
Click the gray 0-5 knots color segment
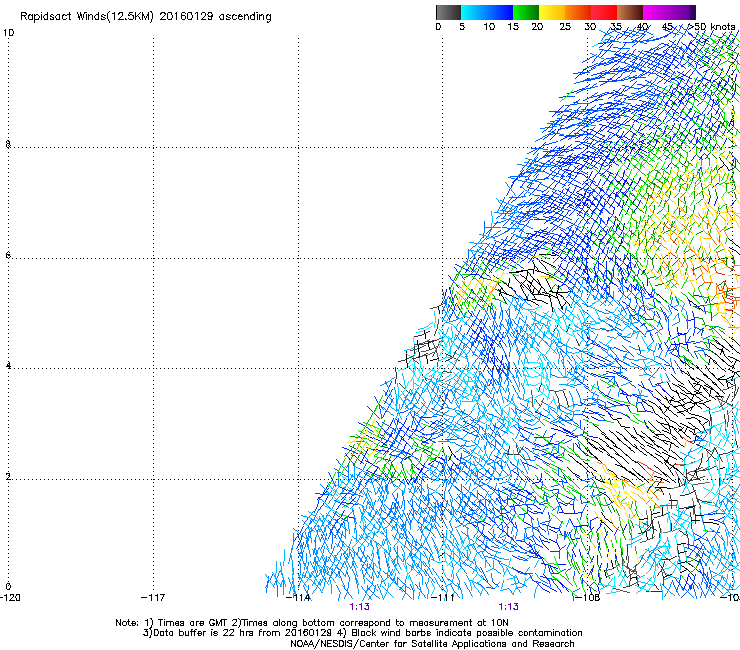(x=448, y=12)
